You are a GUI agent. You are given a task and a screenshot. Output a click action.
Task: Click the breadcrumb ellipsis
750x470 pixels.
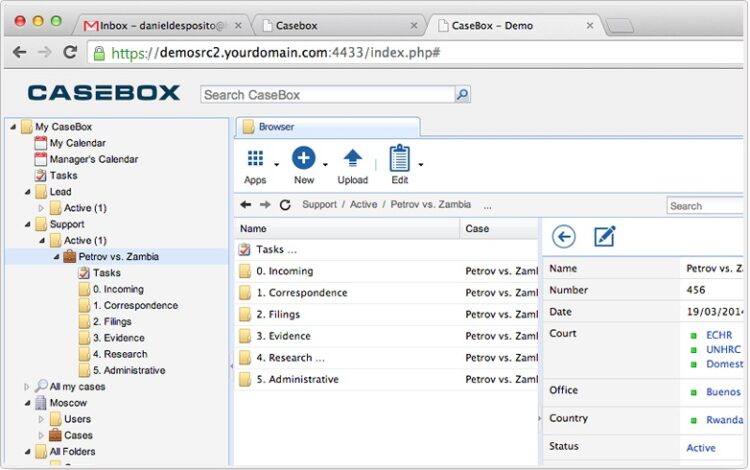487,207
